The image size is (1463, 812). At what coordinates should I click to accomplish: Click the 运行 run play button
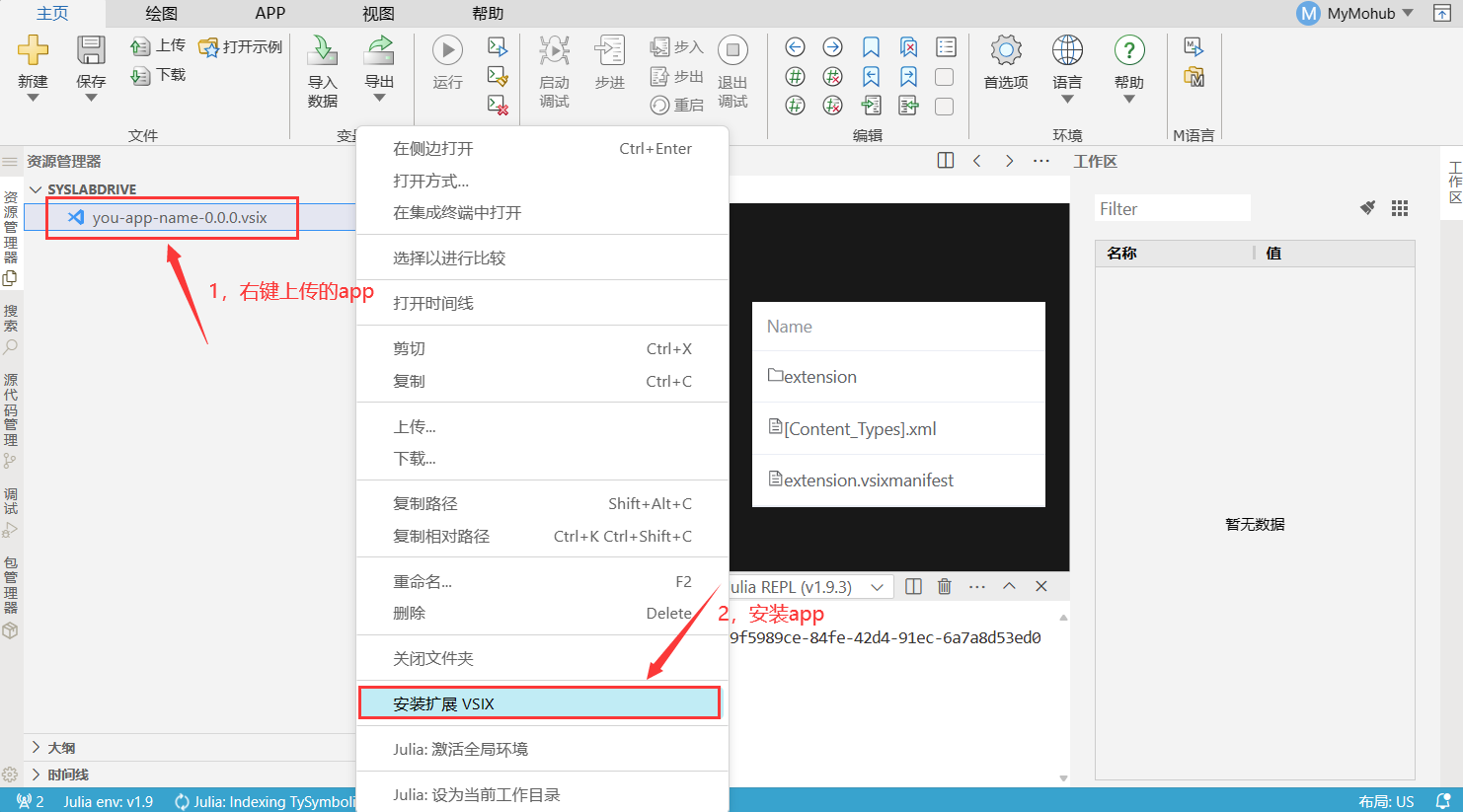point(447,50)
